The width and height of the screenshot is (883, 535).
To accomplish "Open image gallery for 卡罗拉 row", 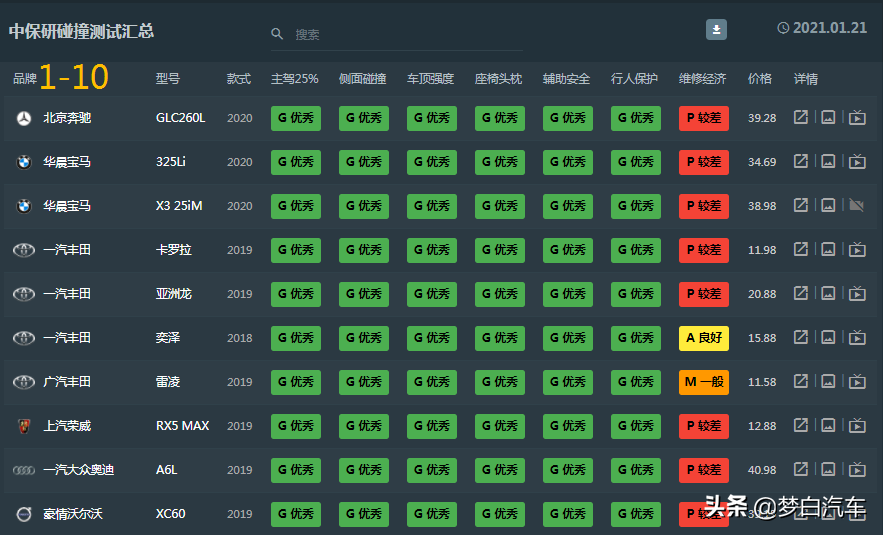I will pos(828,249).
